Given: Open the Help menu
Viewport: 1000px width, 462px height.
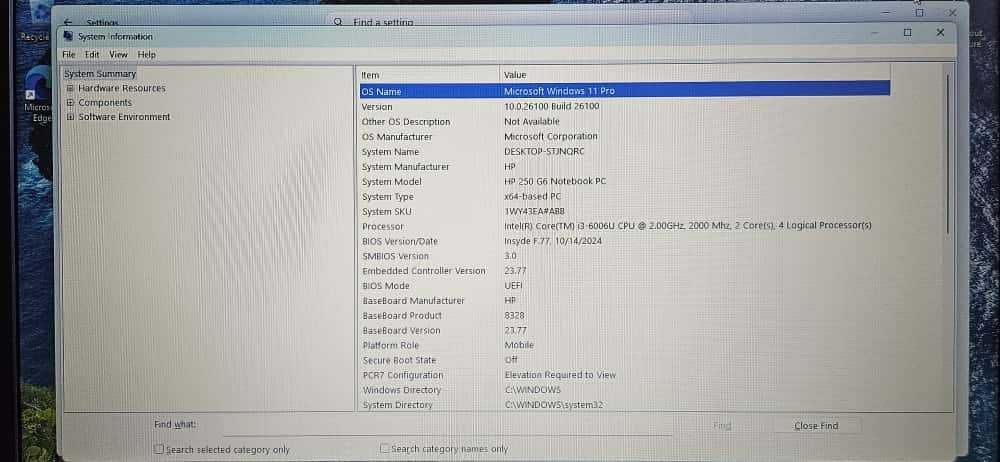Looking at the screenshot, I should (x=147, y=55).
